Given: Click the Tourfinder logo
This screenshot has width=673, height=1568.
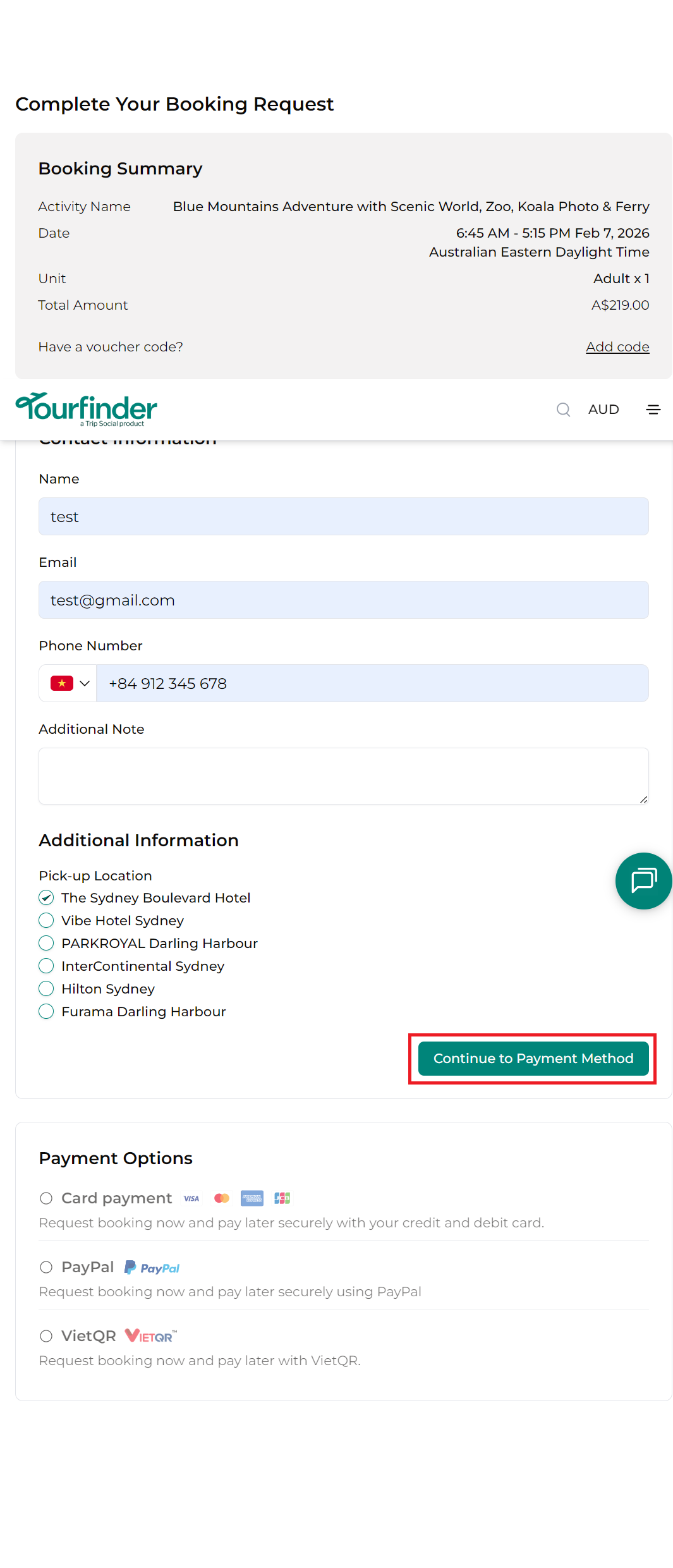Looking at the screenshot, I should [x=87, y=409].
